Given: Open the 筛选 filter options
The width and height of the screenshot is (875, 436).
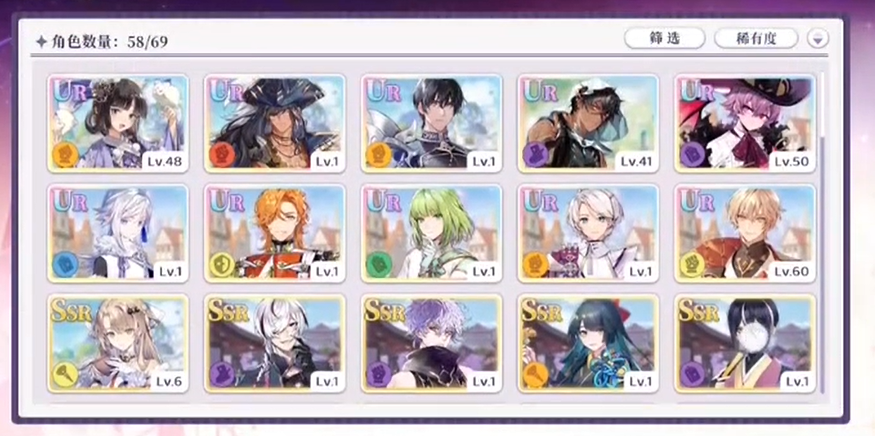Looking at the screenshot, I should pos(665,39).
